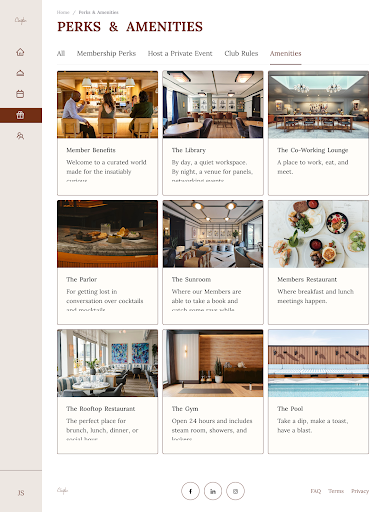
Task: Open the dining cloche icon in sidebar
Action: click(x=20, y=73)
